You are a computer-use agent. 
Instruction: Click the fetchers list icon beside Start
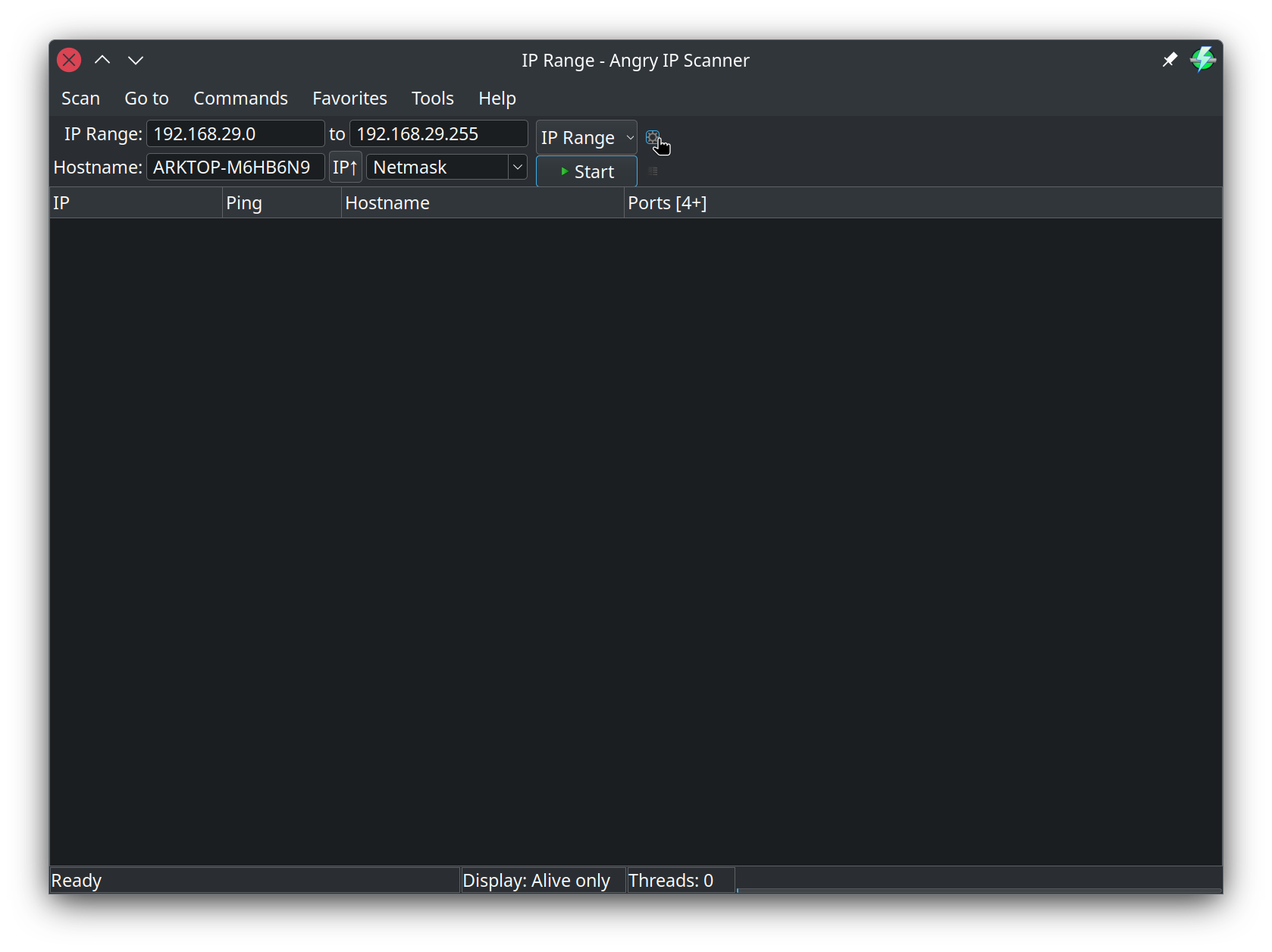(x=653, y=171)
